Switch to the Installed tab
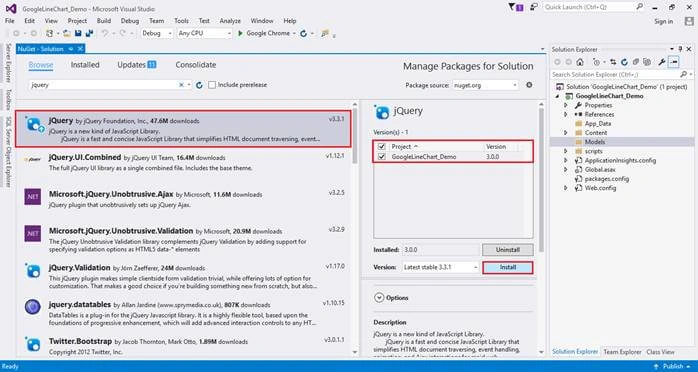698x372 pixels. tap(85, 65)
